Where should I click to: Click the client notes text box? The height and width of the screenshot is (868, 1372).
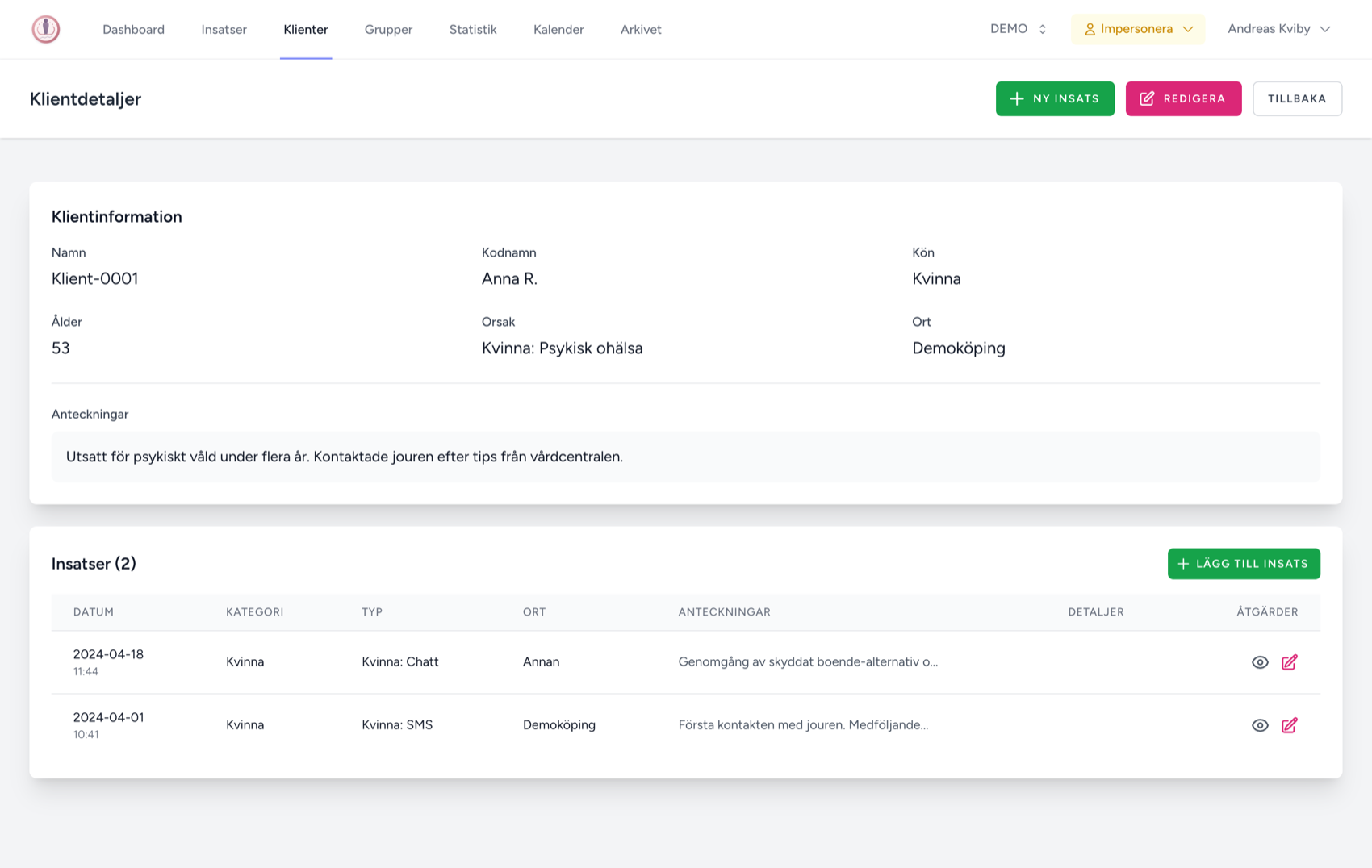tap(686, 457)
